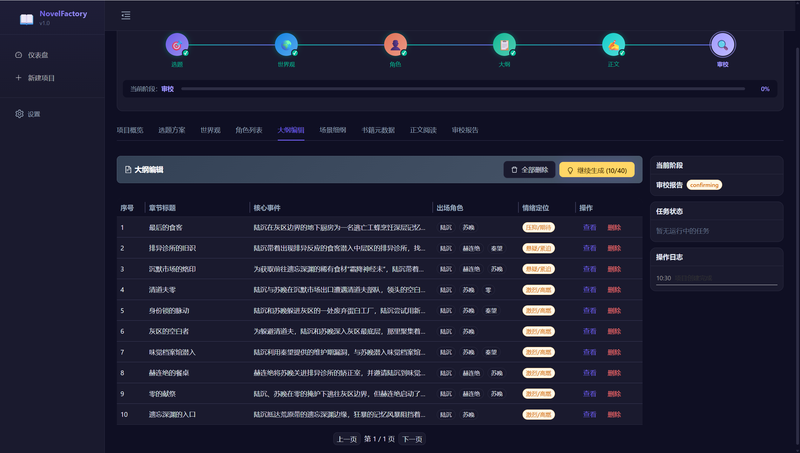Click the 10:30 log entry in 操作日志
The image size is (800, 453).
click(716, 278)
